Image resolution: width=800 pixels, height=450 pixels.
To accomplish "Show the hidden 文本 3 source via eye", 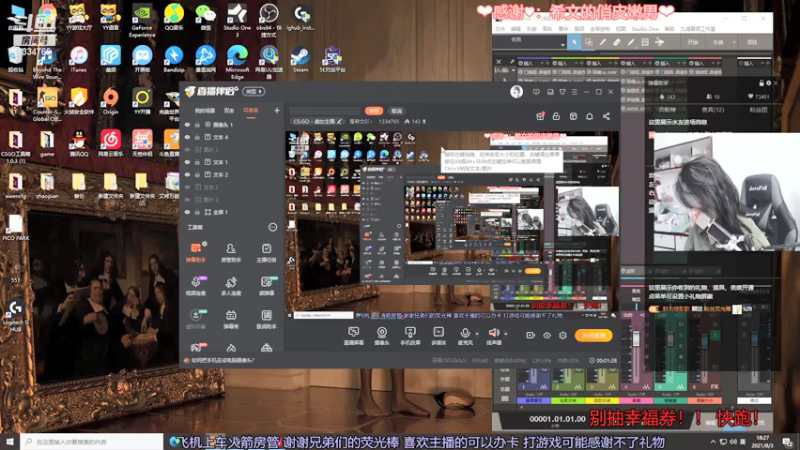I will [x=187, y=187].
